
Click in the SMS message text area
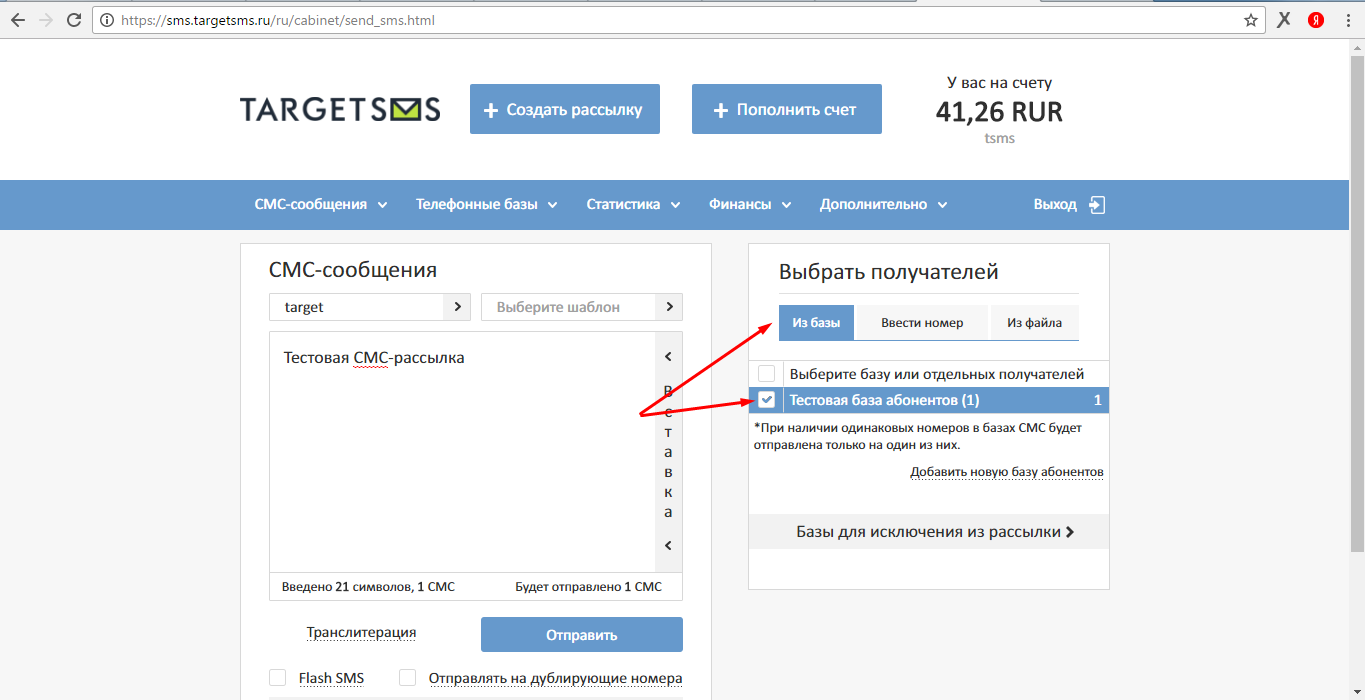[462, 452]
